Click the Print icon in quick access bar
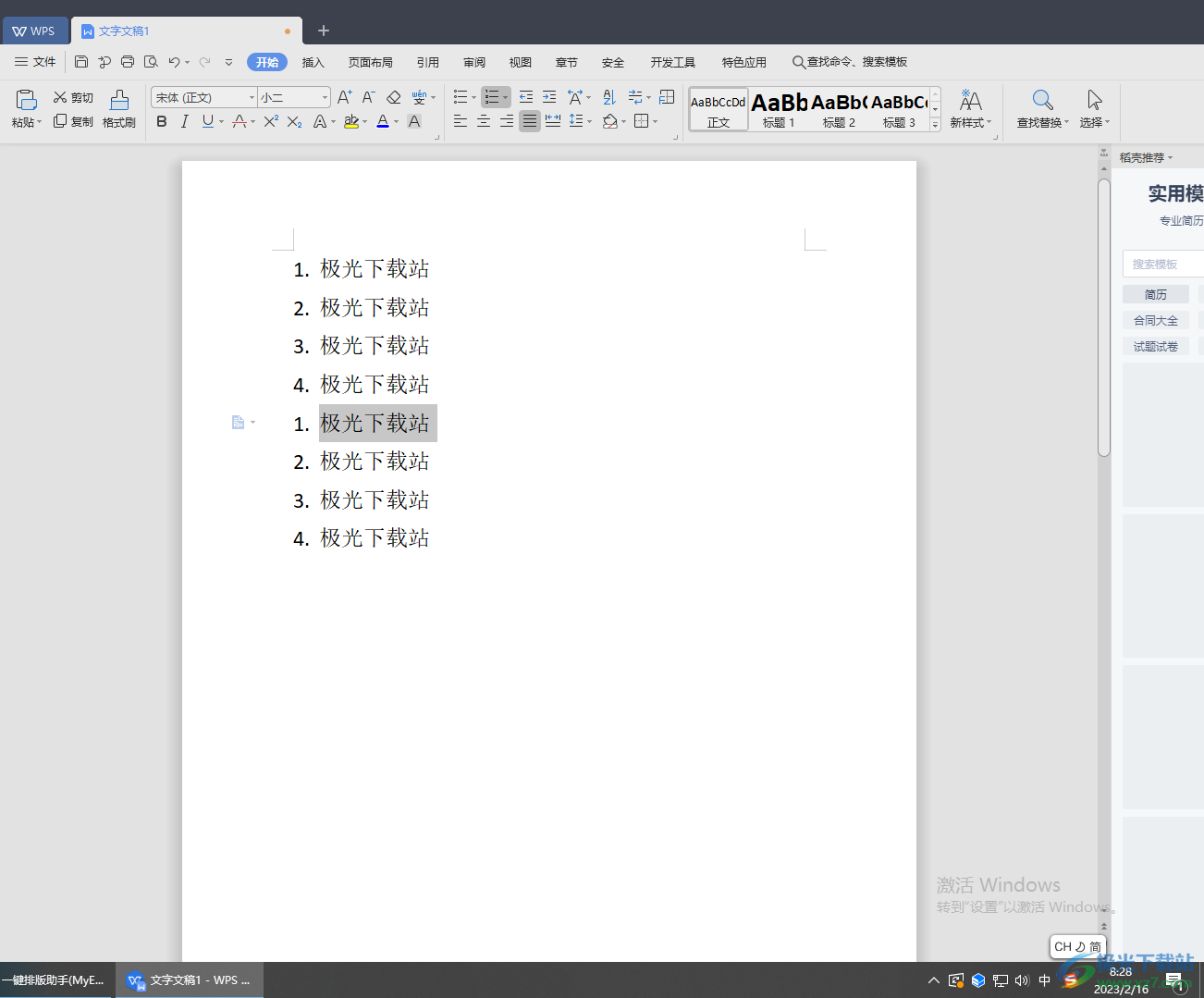Screen dimensions: 1204x998 click(x=128, y=62)
